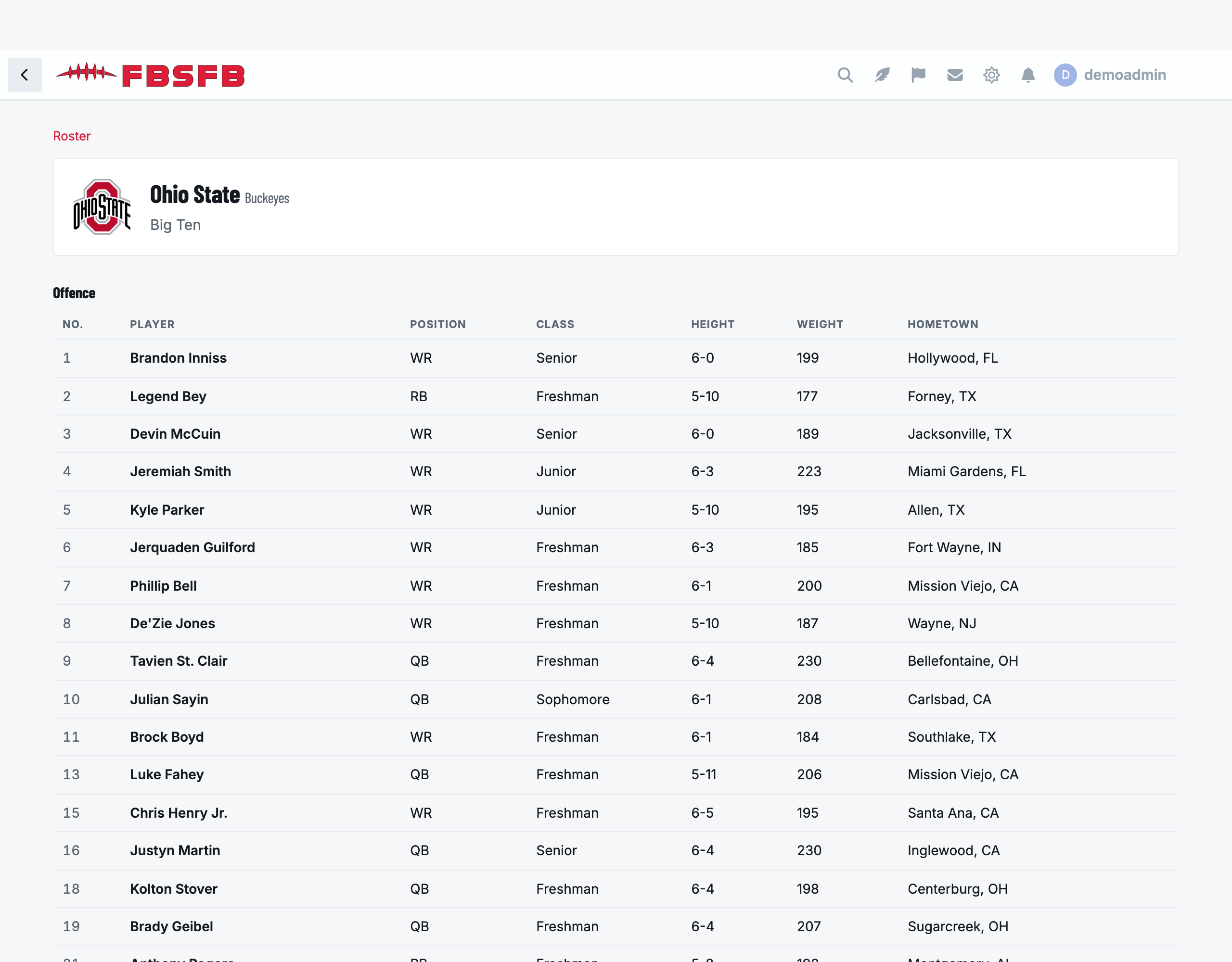This screenshot has height=962, width=1232.
Task: Click the Ohio State team logo
Action: pos(102,207)
